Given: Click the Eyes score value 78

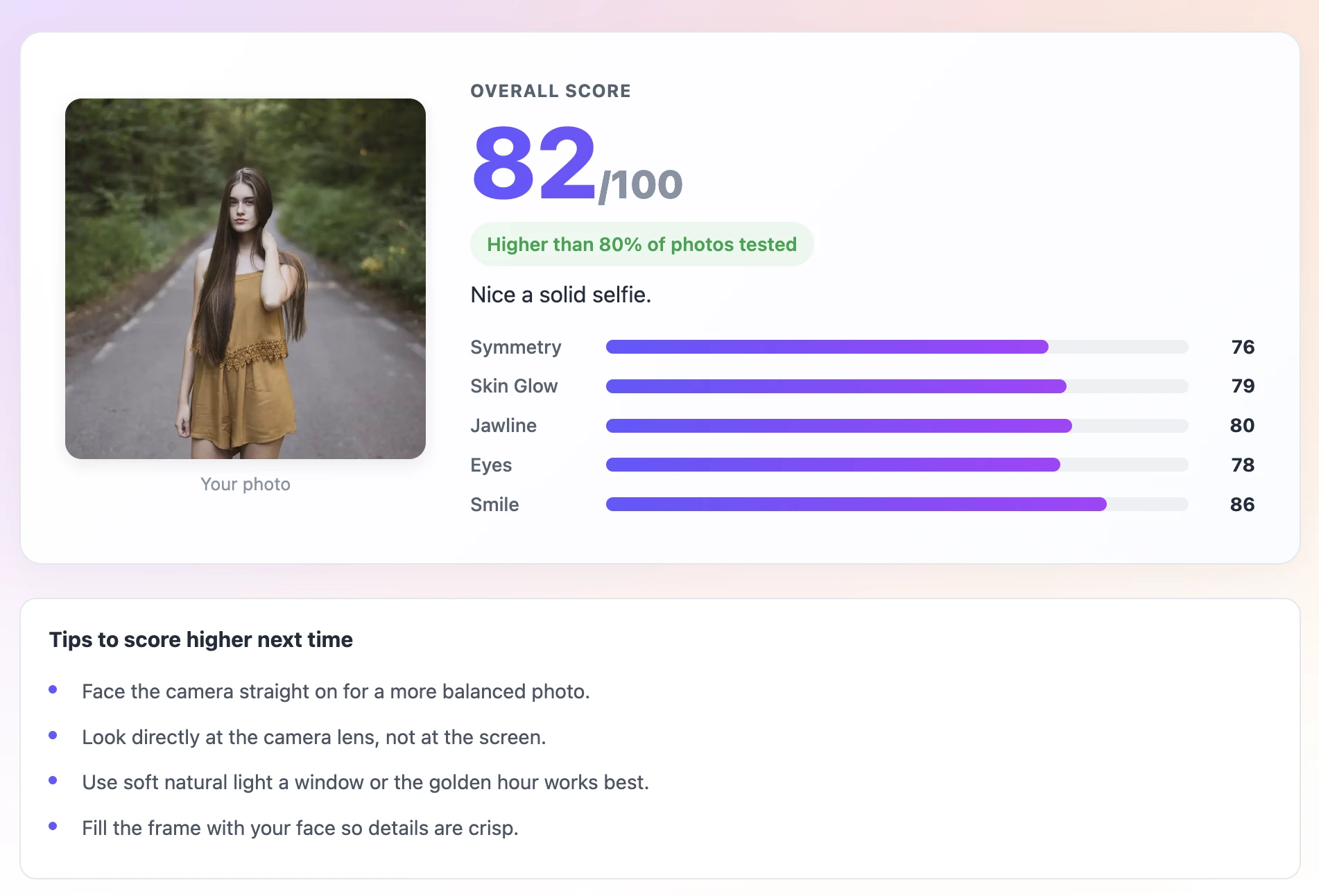Looking at the screenshot, I should pyautogui.click(x=1243, y=465).
